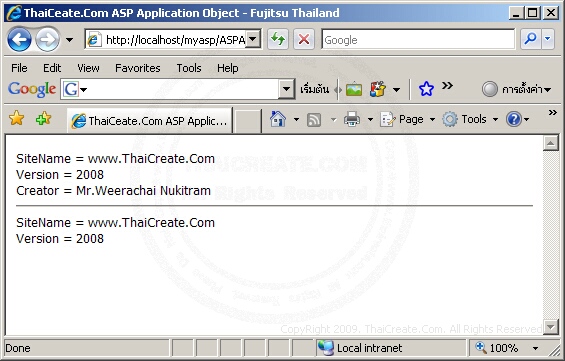The height and width of the screenshot is (361, 565).
Task: Open the Help menu
Action: point(227,68)
